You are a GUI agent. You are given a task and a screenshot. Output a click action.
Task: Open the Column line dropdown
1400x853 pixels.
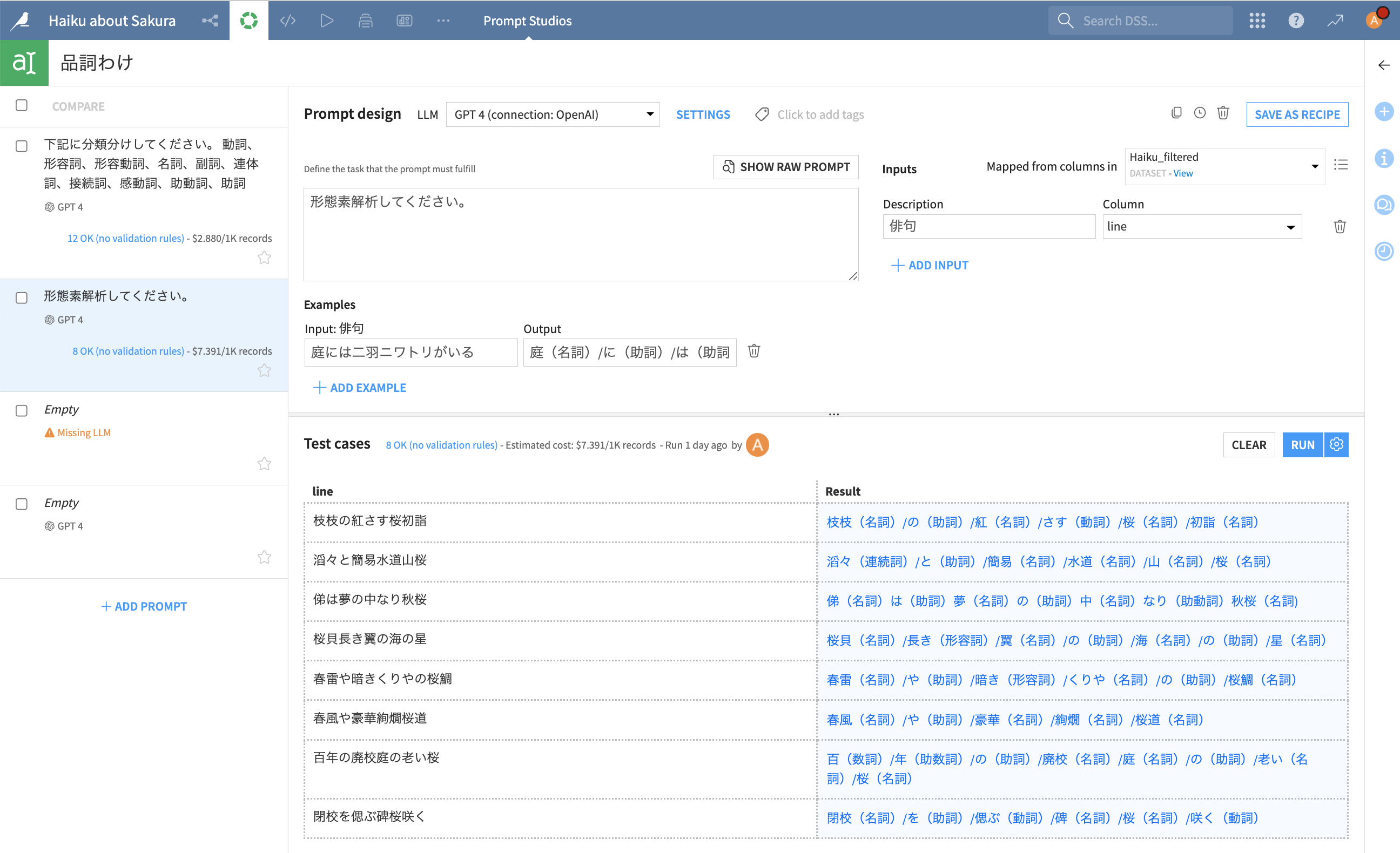pos(1201,227)
